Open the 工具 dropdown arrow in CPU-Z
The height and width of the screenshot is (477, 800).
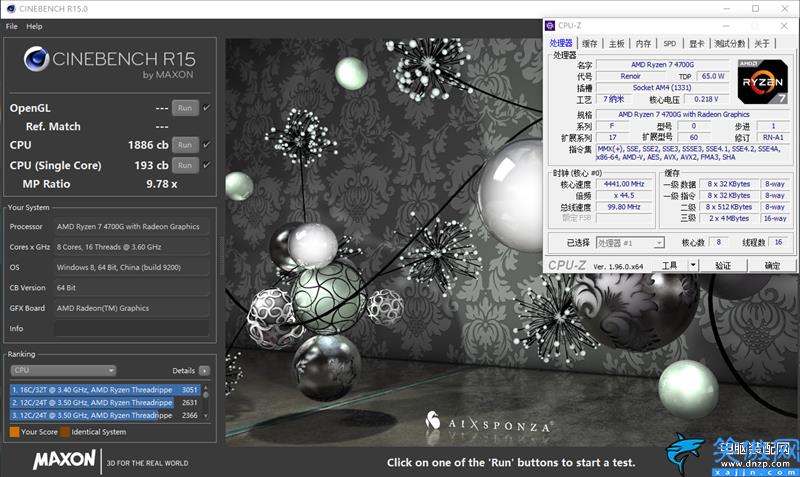(x=693, y=265)
